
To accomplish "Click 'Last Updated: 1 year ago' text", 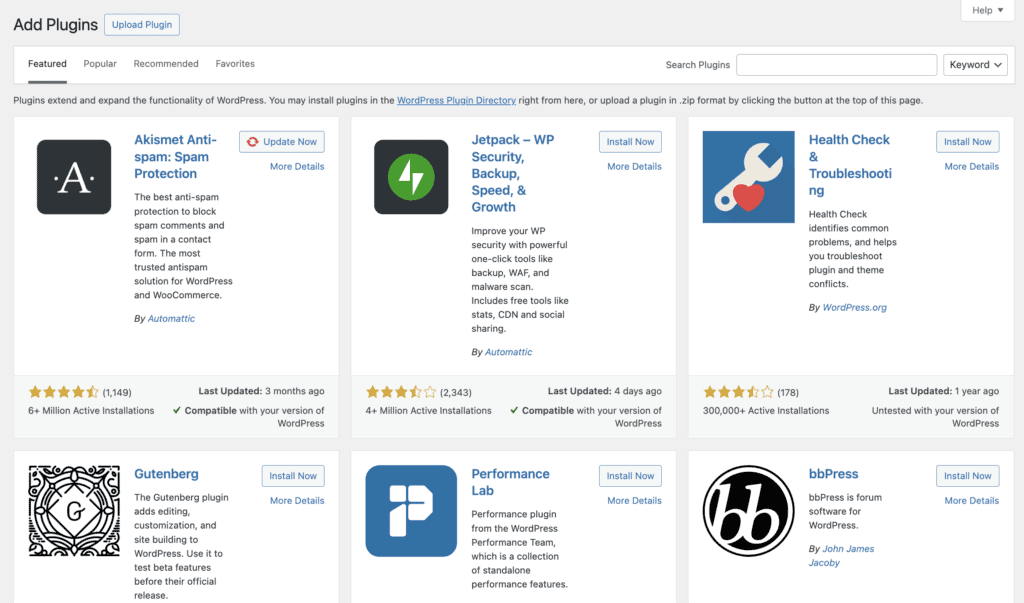I will coord(944,391).
